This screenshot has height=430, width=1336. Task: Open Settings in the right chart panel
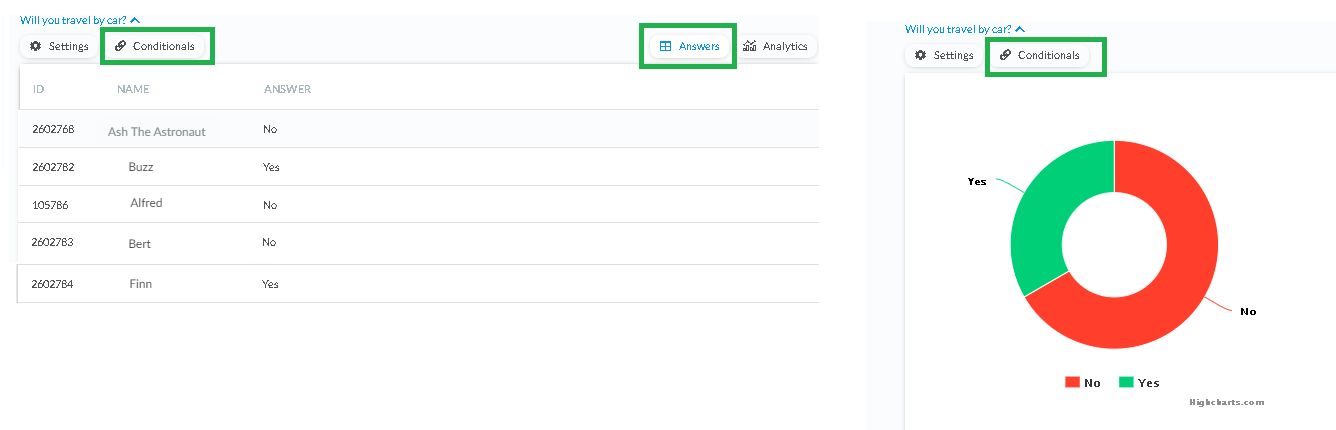[944, 55]
